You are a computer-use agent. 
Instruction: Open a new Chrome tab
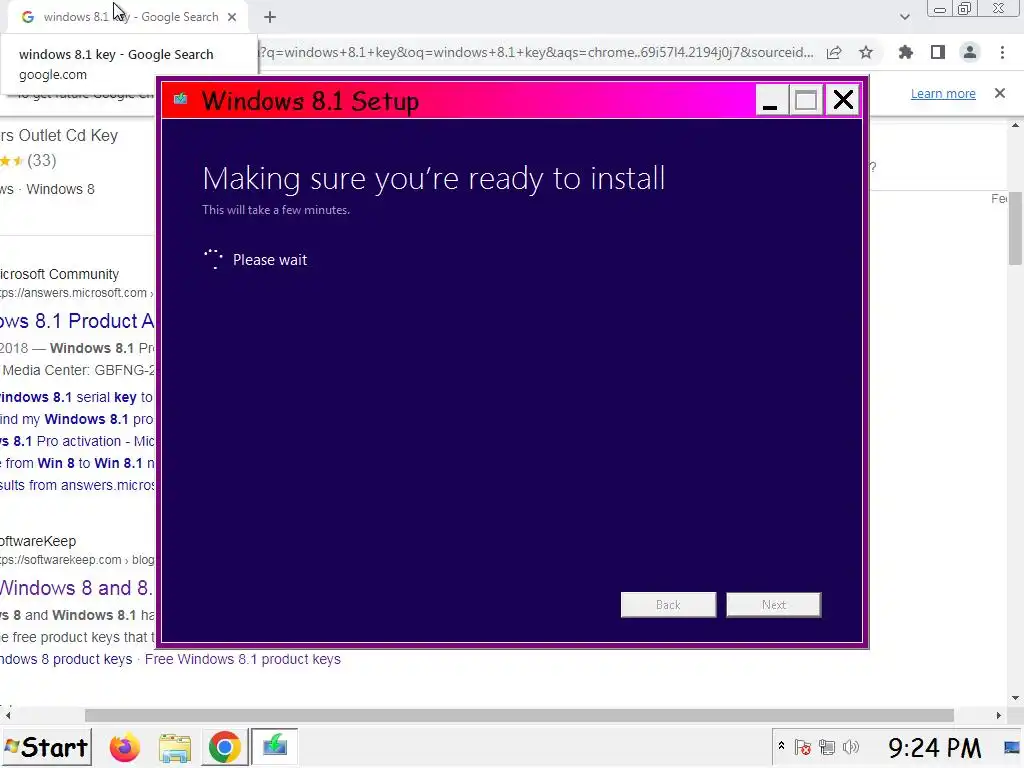point(270,17)
